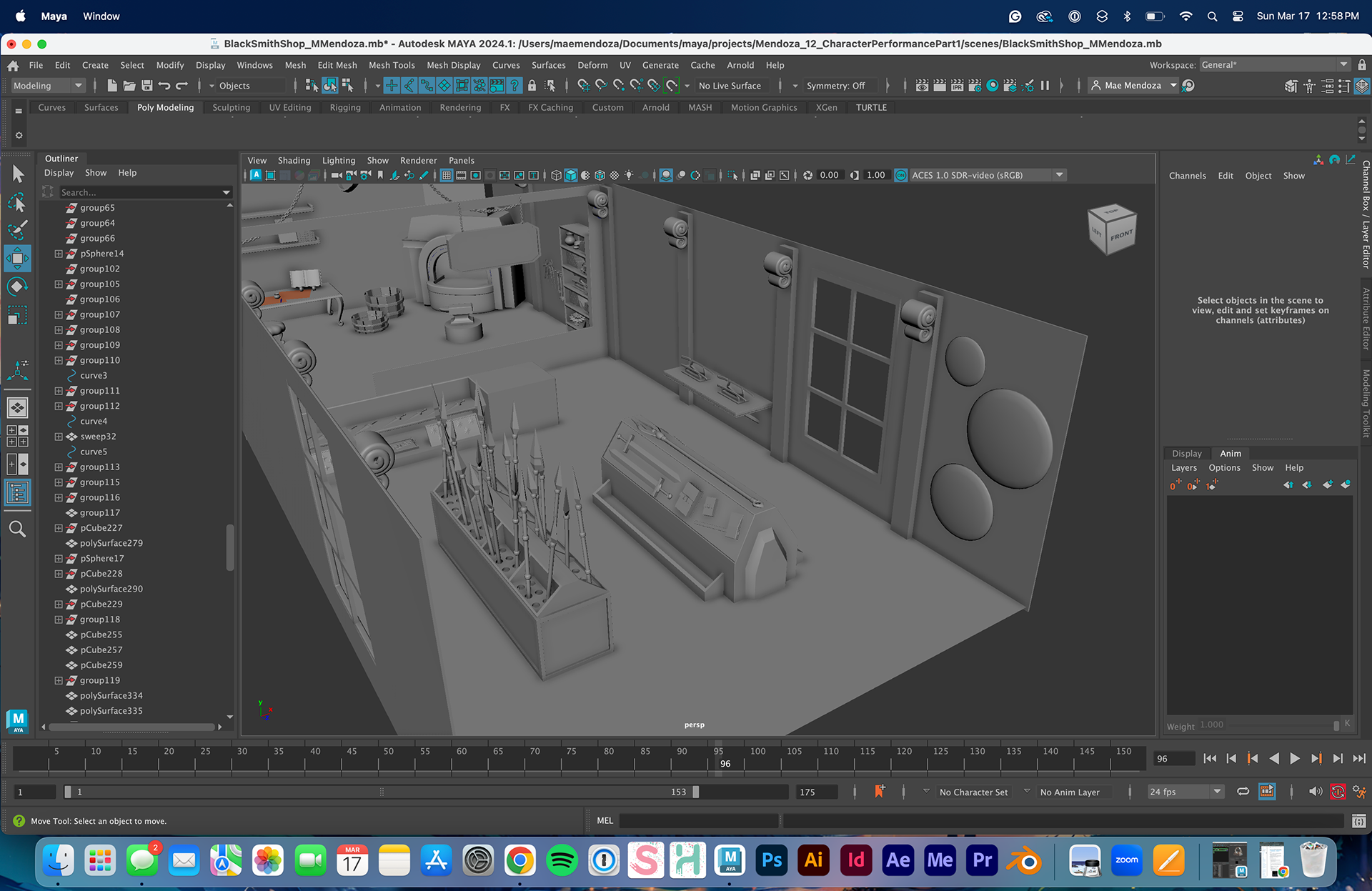Select the Lasso tool
Image resolution: width=1372 pixels, height=891 pixels.
tap(18, 202)
